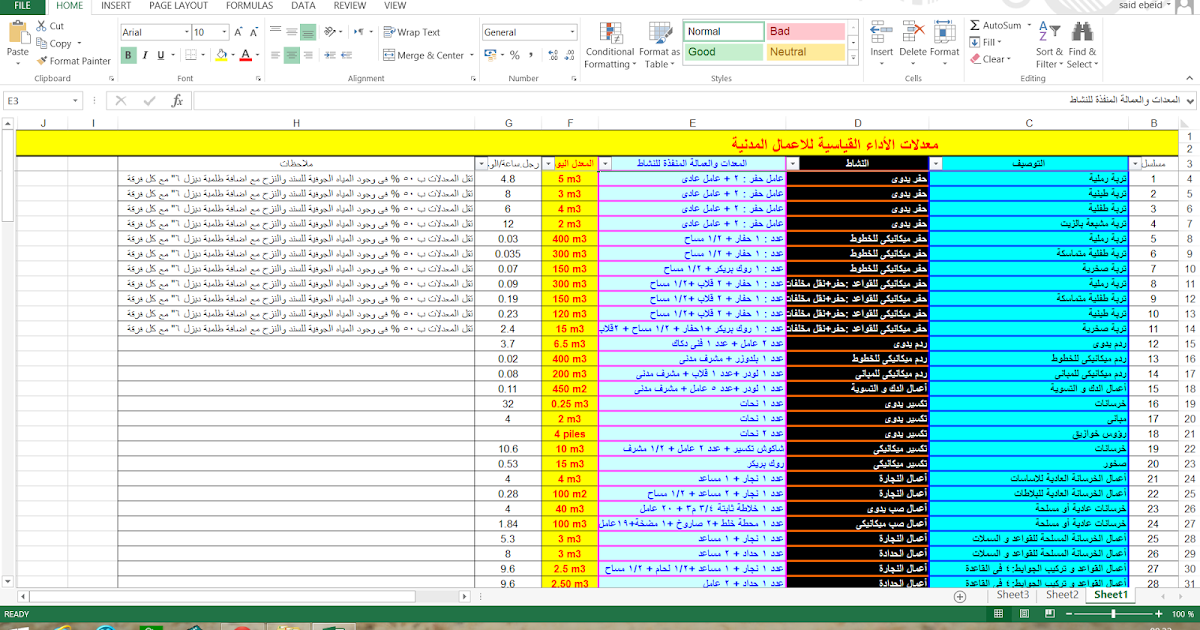The height and width of the screenshot is (630, 1200).
Task: Click Format cells icon
Action: click(x=945, y=33)
